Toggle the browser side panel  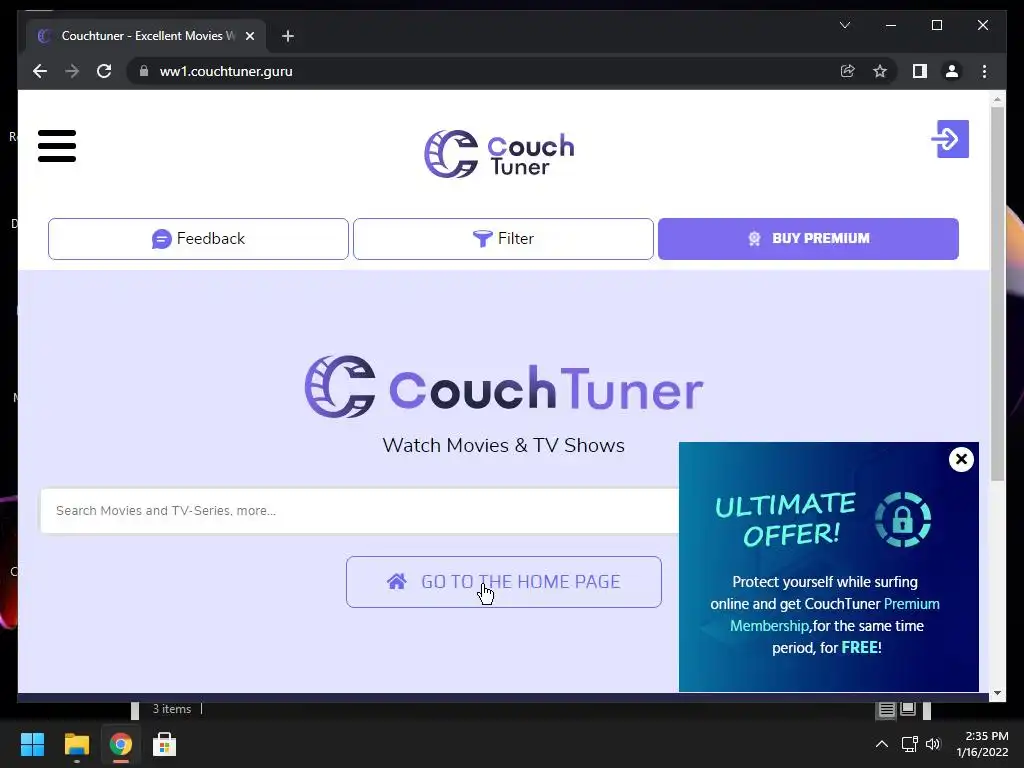pos(920,71)
